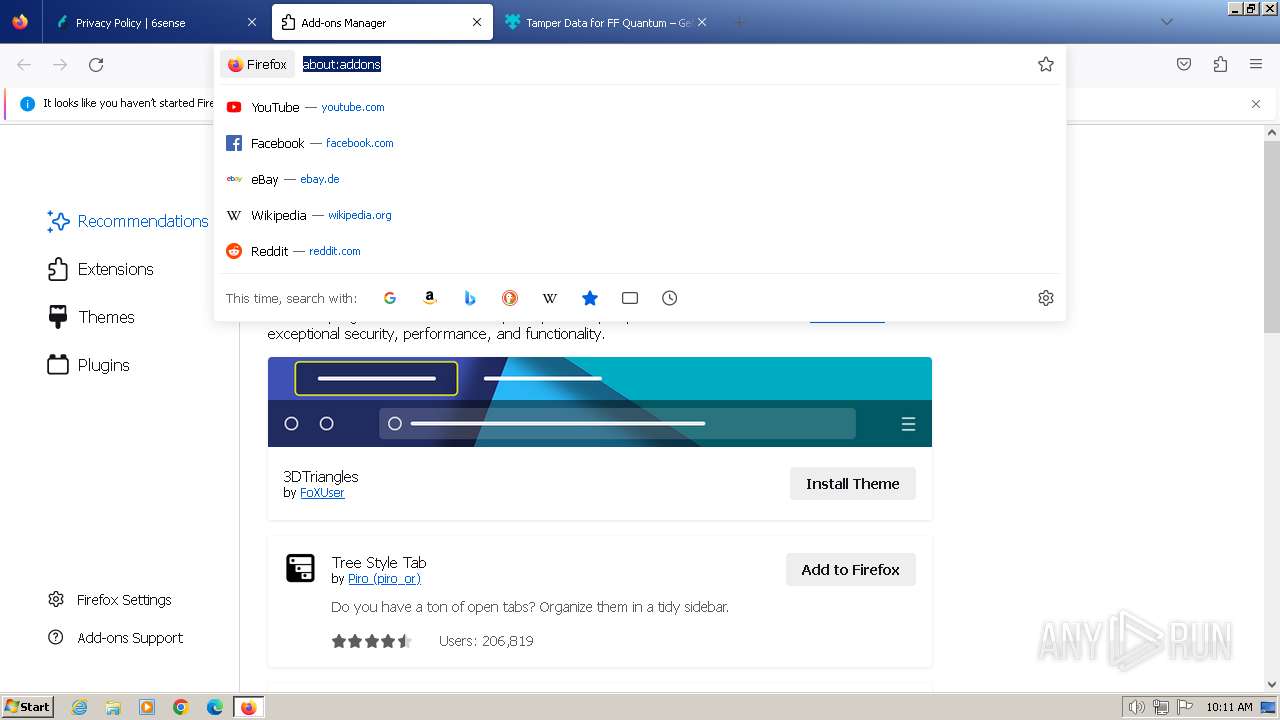Open Firefox Settings link
The height and width of the screenshot is (720, 1280).
pyautogui.click(x=110, y=600)
